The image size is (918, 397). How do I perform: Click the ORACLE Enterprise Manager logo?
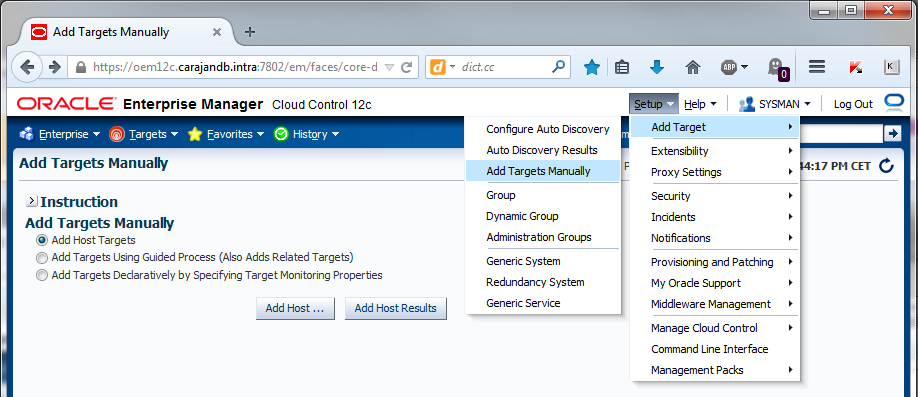tap(140, 104)
